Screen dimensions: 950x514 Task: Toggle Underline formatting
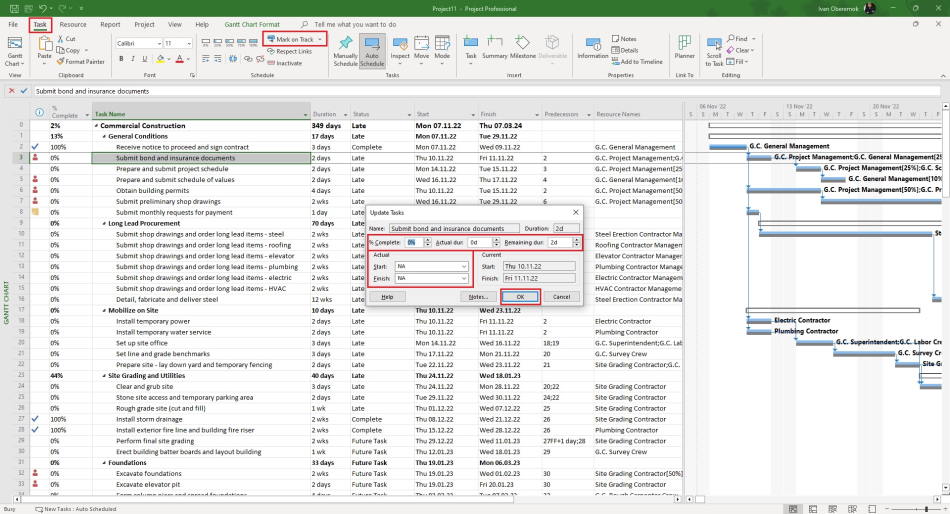click(144, 59)
